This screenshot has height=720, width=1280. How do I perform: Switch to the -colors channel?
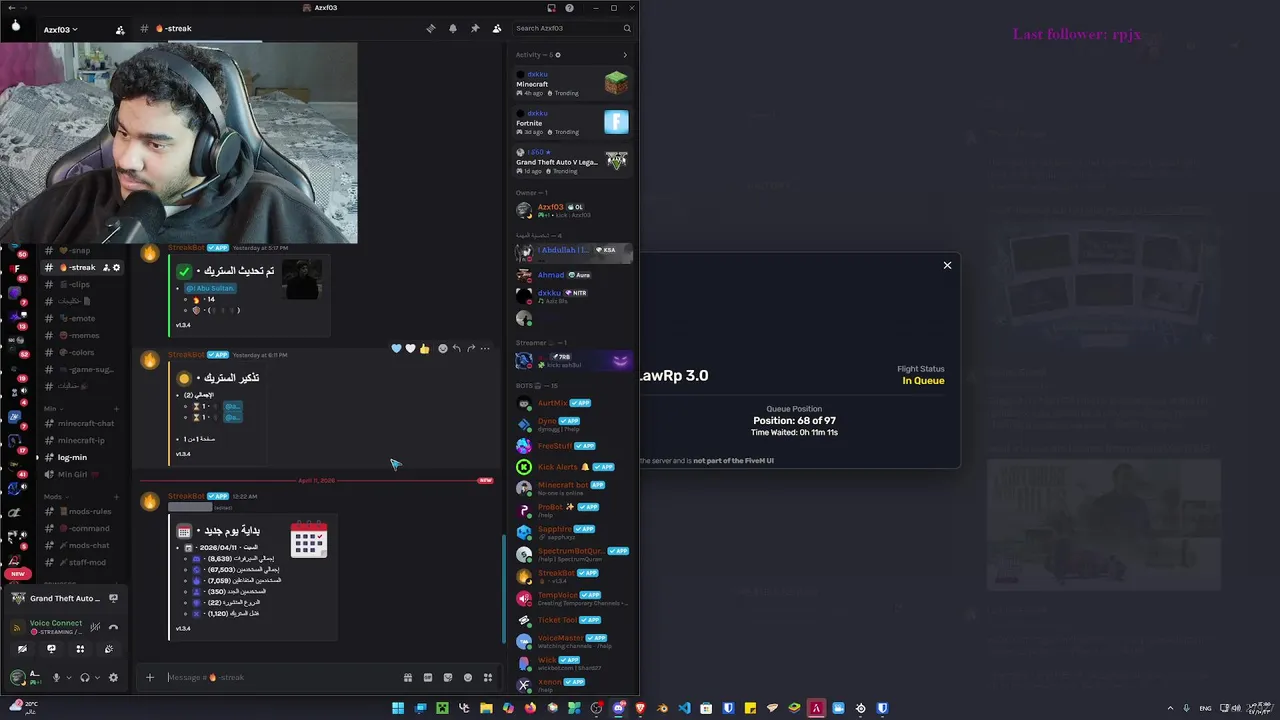click(x=83, y=352)
